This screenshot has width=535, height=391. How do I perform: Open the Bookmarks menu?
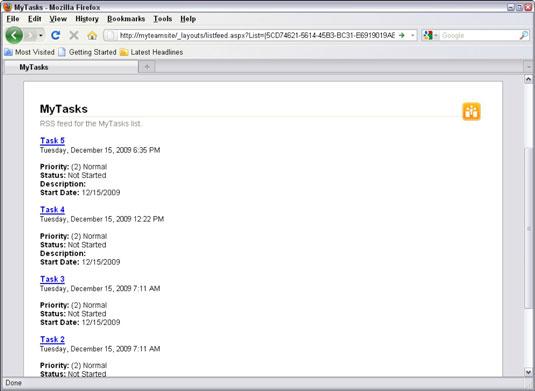pos(126,19)
